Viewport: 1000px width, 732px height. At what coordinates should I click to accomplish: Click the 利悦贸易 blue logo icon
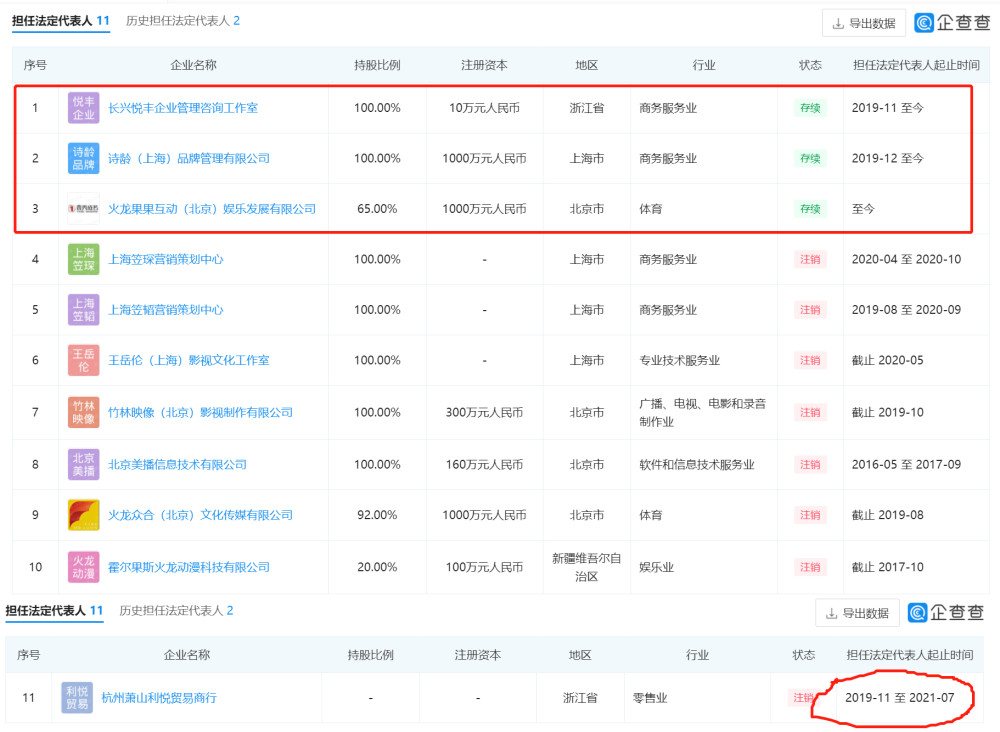[x=77, y=698]
